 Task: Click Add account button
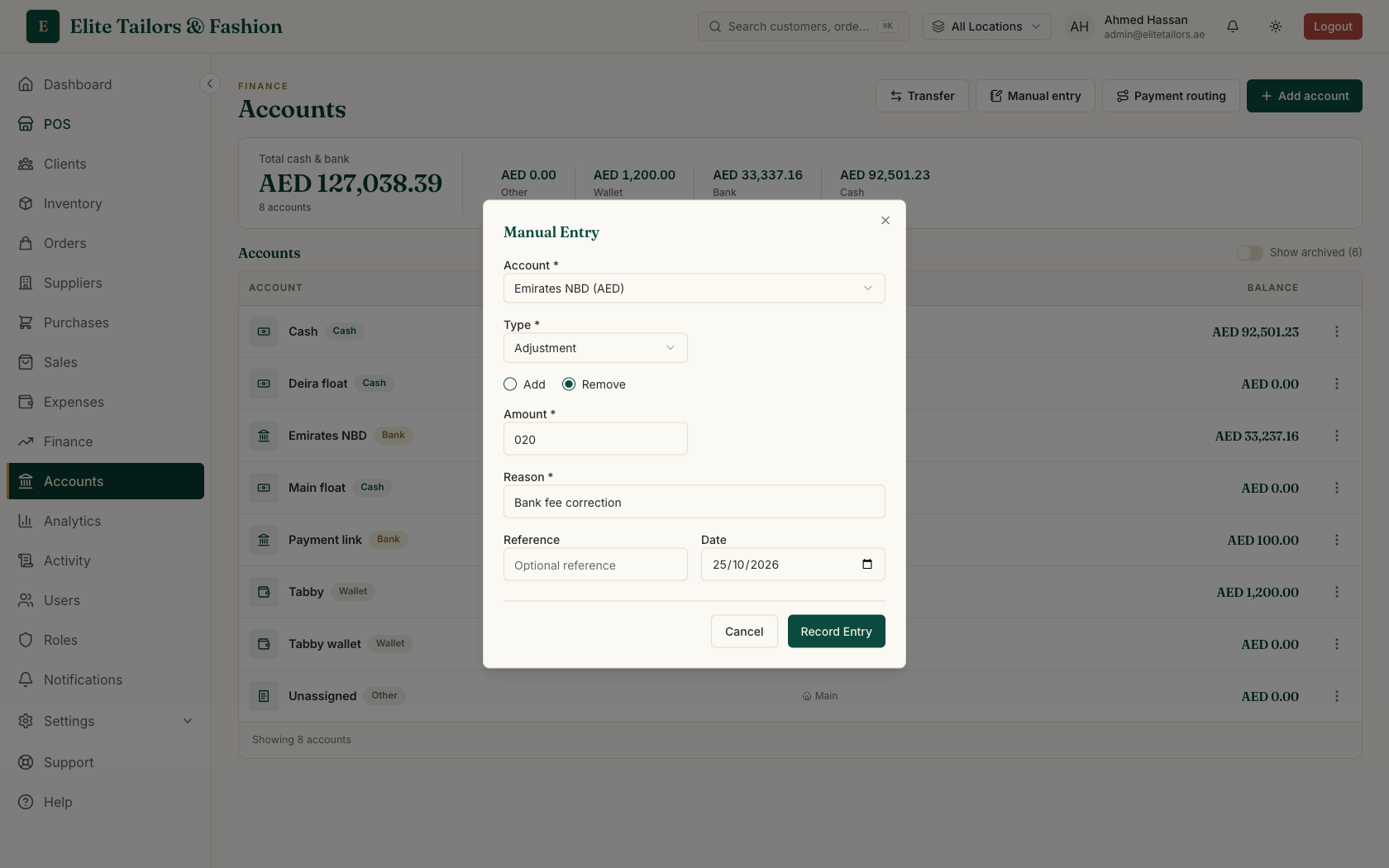[x=1305, y=96]
